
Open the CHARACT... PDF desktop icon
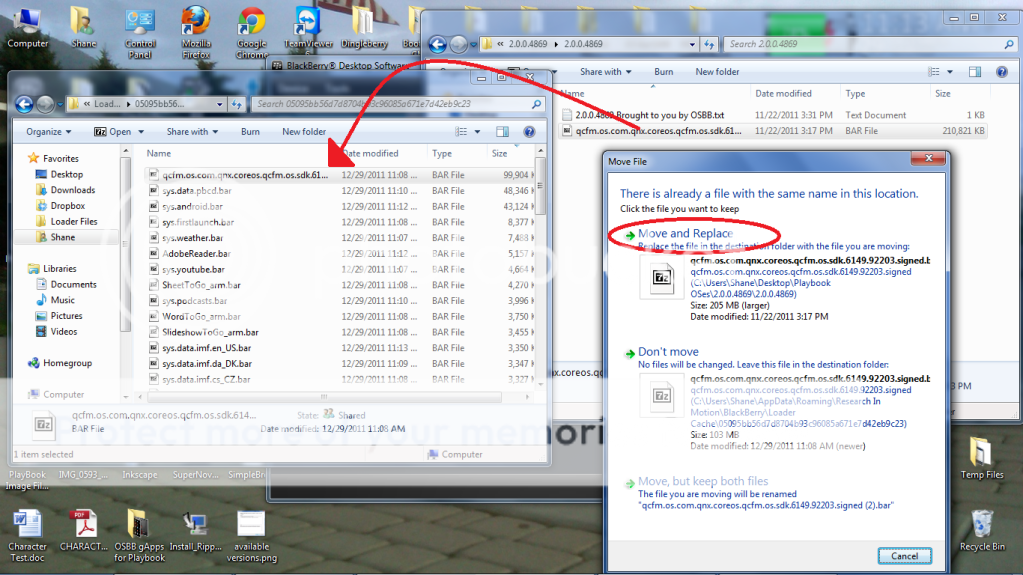coord(84,530)
